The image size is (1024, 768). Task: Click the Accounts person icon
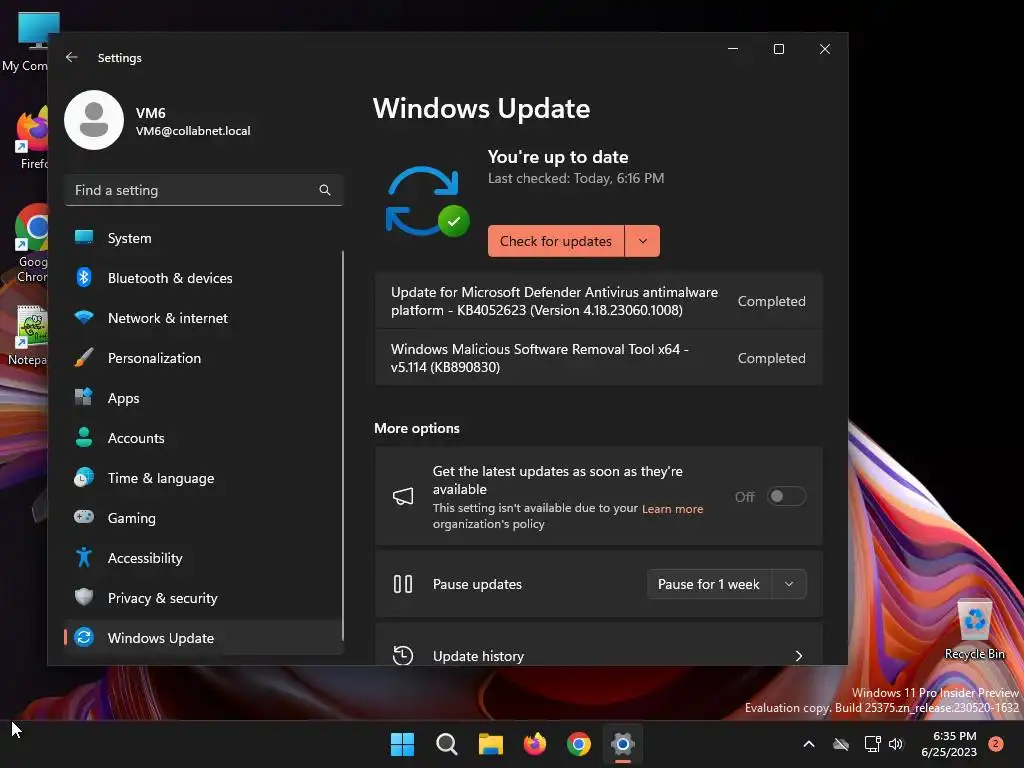84,437
